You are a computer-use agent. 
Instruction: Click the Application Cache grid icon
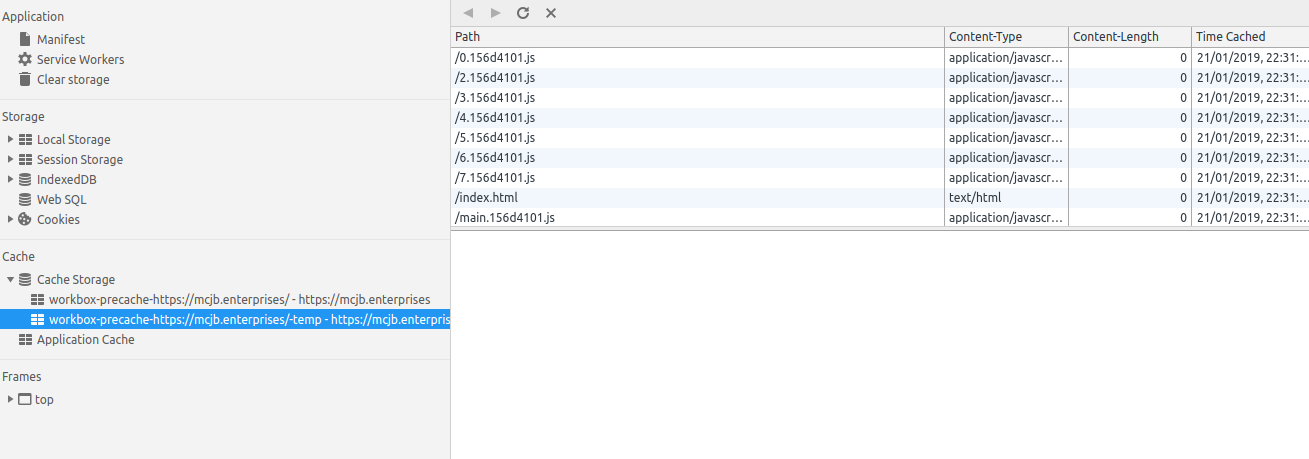25,339
